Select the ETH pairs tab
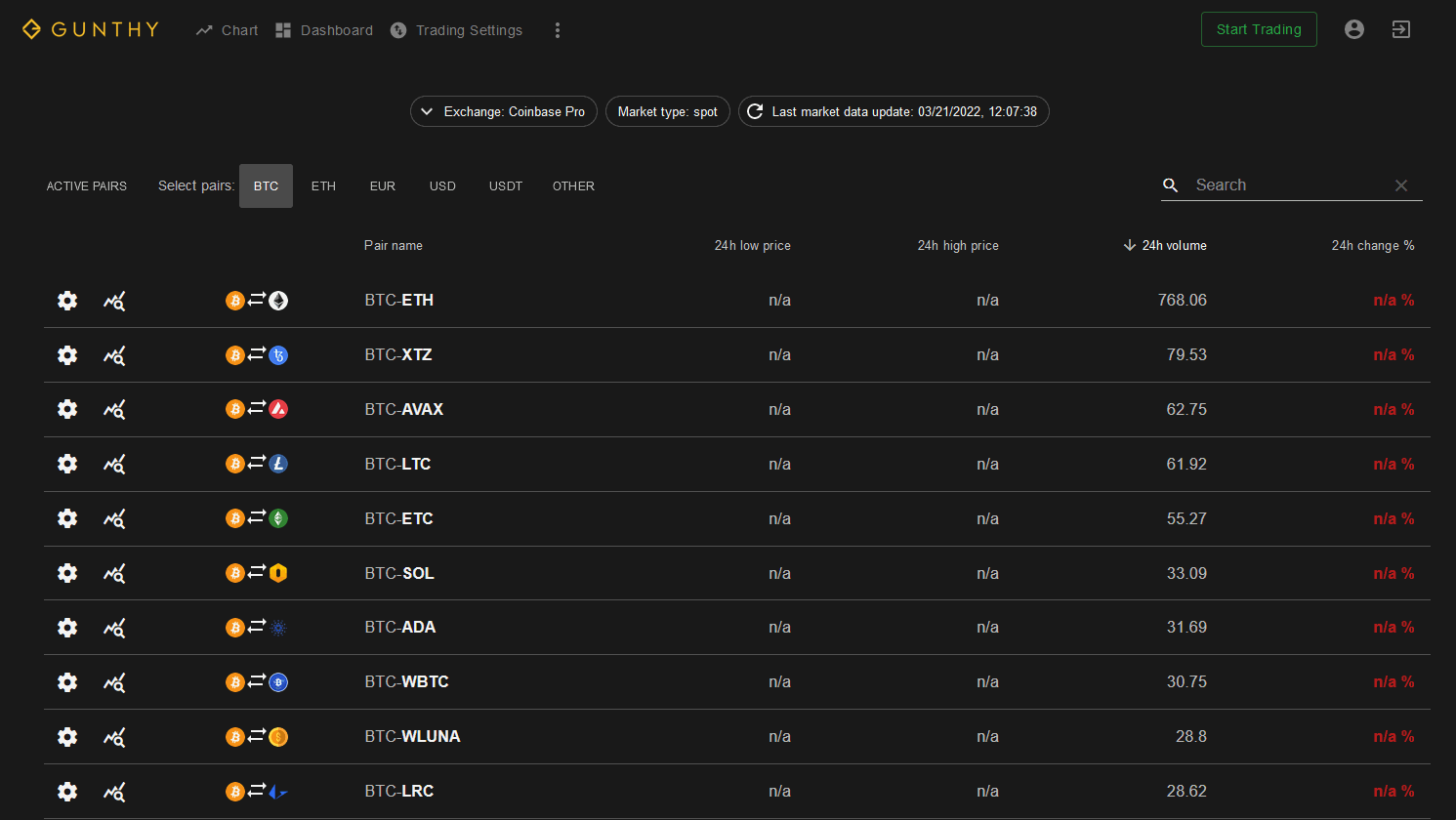Viewport: 1456px width, 820px height. [x=323, y=186]
